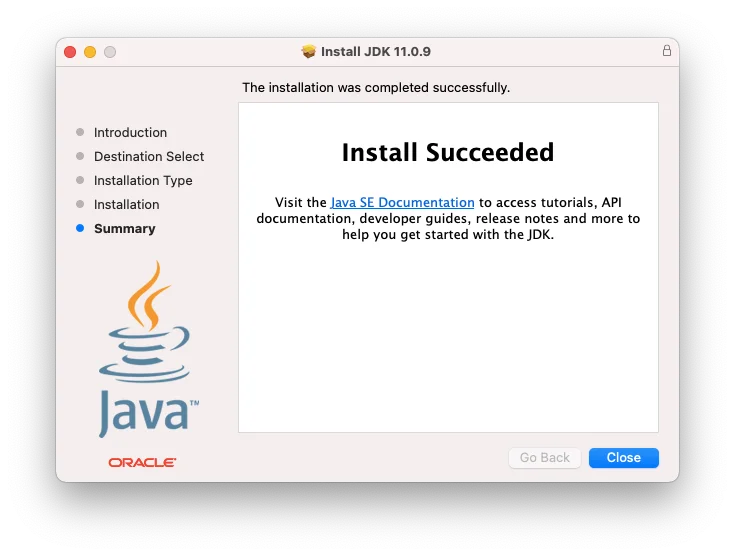
Task: Minimize the installer with the yellow button
Action: tap(90, 52)
